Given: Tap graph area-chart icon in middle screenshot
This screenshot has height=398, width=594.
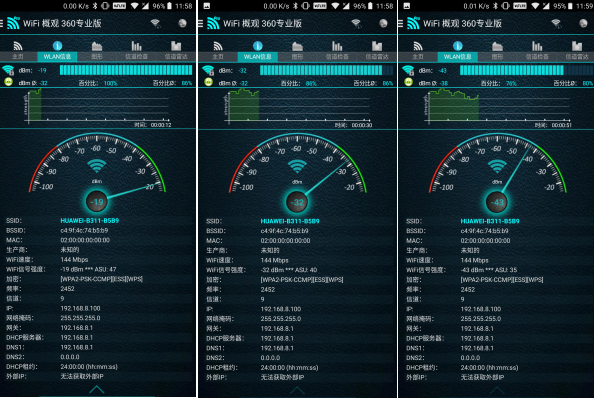Looking at the screenshot, I should [x=297, y=46].
